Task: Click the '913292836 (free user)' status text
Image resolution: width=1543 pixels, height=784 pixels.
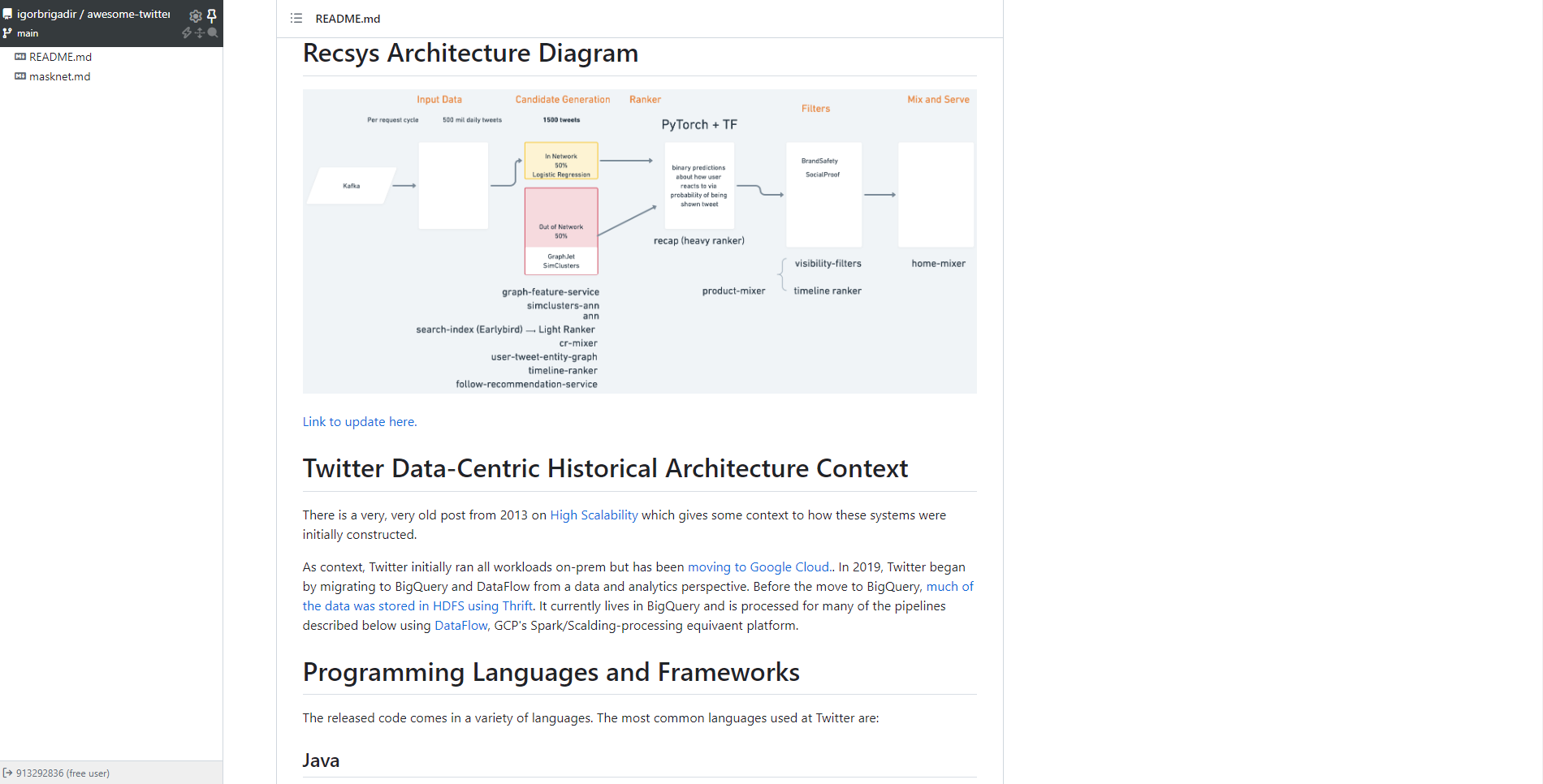Action: pyautogui.click(x=63, y=773)
